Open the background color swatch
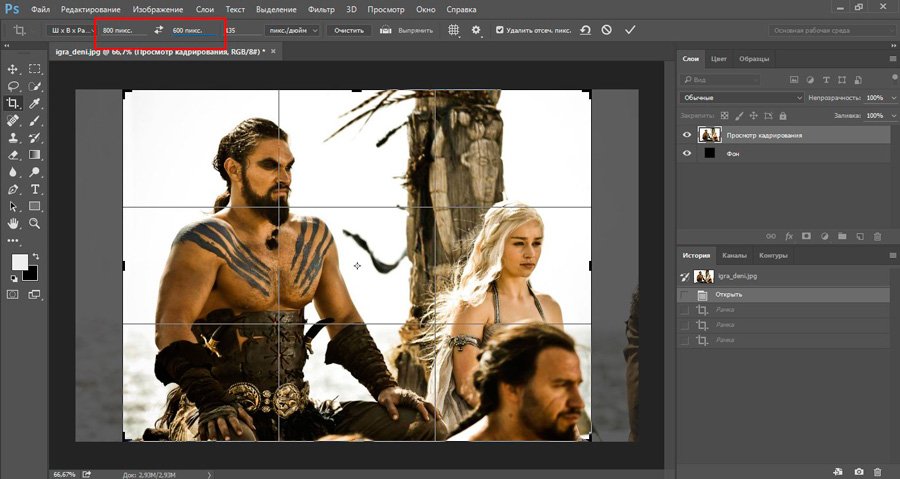 (32, 275)
